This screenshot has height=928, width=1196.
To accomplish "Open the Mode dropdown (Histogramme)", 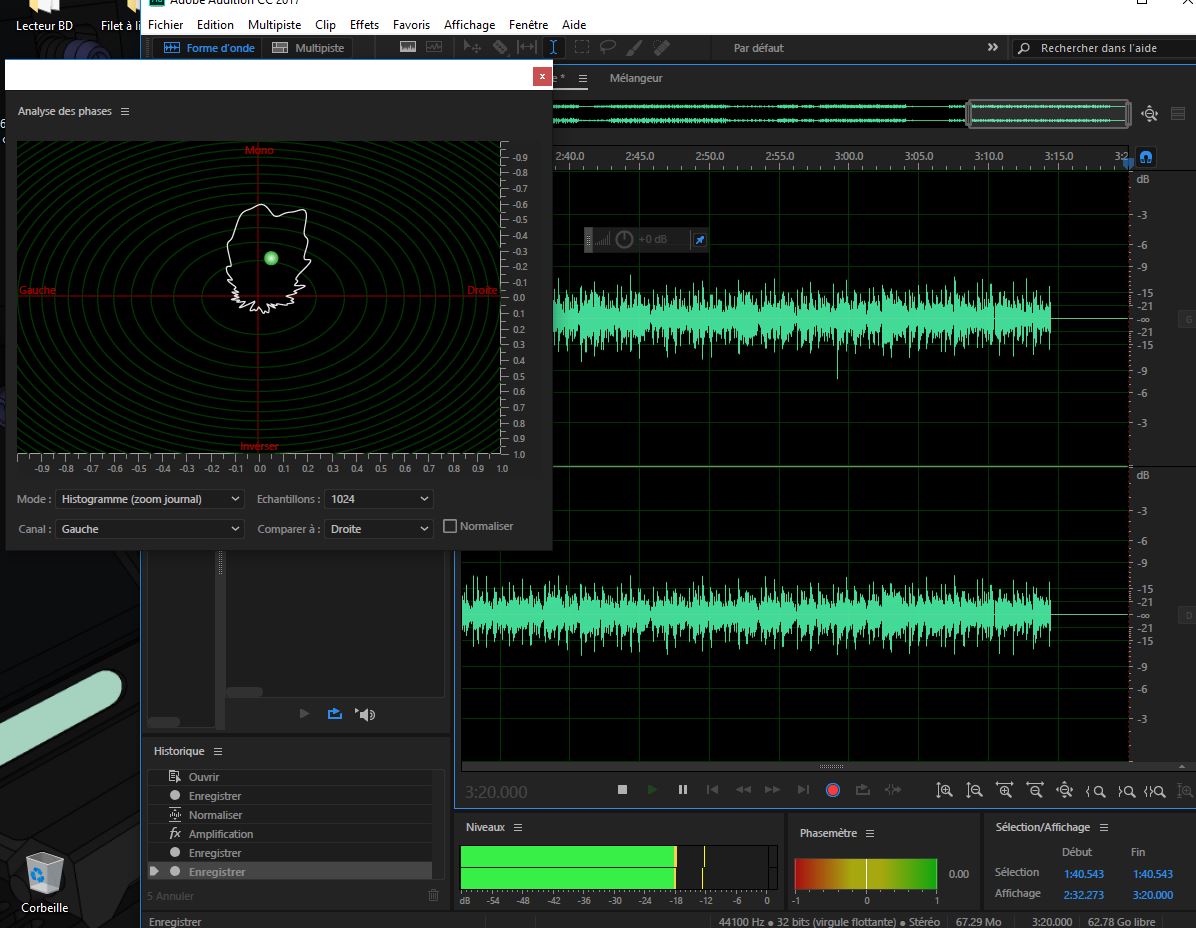I will pos(150,499).
